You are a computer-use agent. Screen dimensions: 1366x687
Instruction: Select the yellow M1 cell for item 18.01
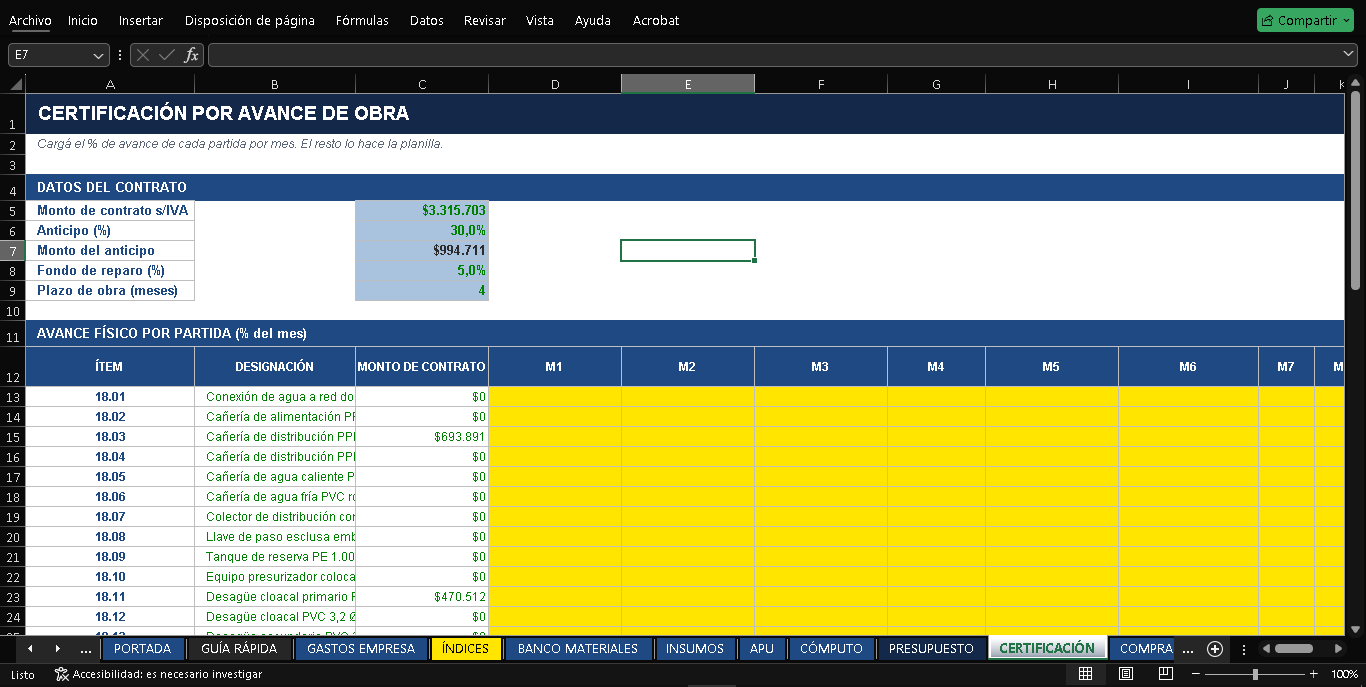(555, 397)
